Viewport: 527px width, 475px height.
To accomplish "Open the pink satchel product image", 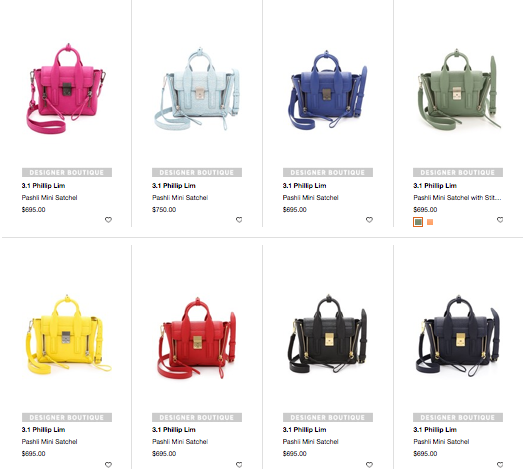I will [x=66, y=89].
